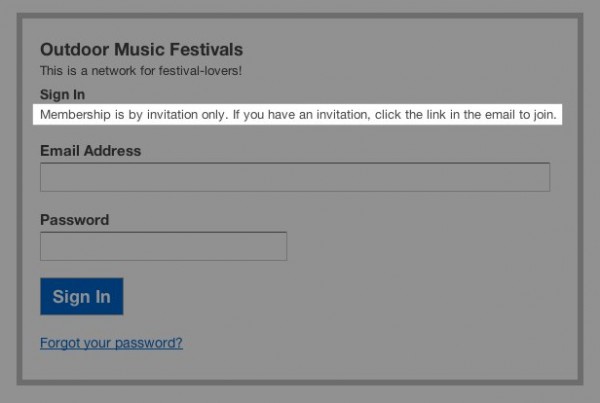Activate the password entry field
The width and height of the screenshot is (600, 403).
click(163, 246)
